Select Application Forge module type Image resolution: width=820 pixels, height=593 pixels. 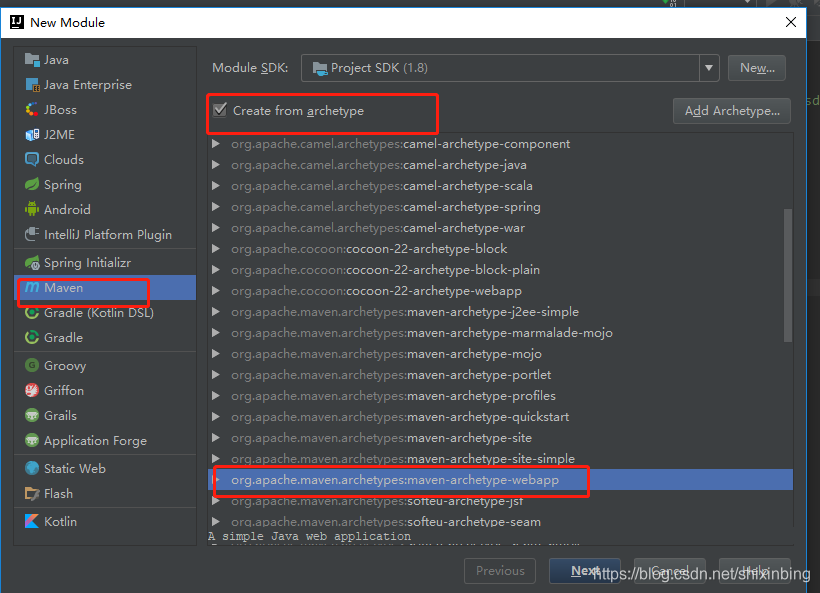point(105,440)
